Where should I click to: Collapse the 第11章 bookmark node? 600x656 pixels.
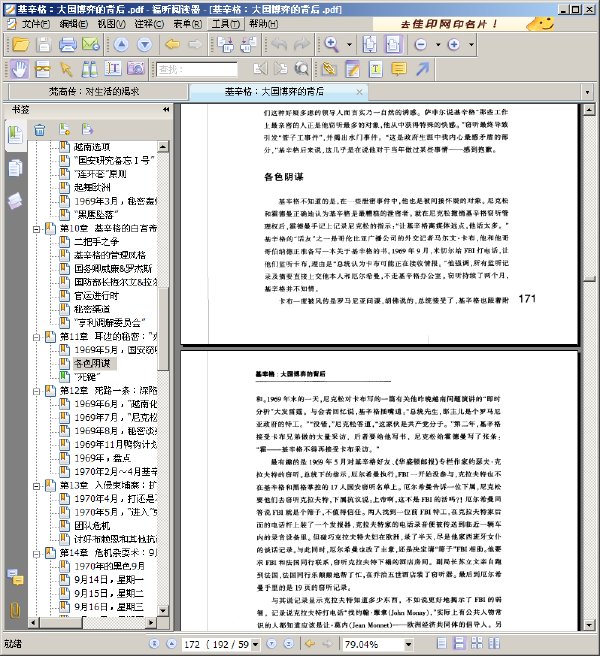point(37,337)
